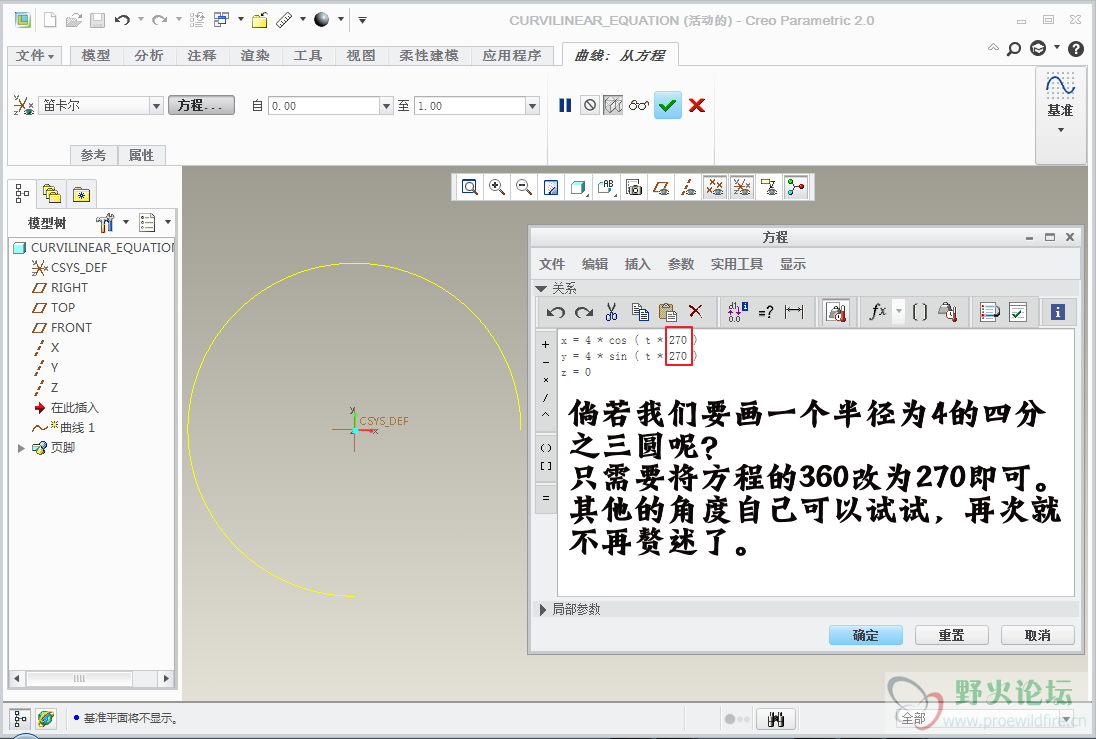Expand the 局部参数 local parameters section

[x=543, y=610]
